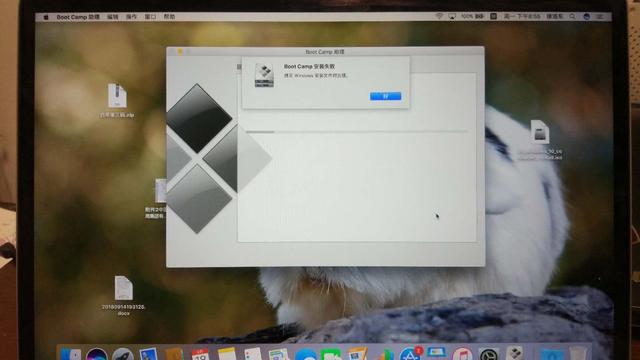Select the .zip file on the desktop
This screenshot has width=640, height=360.
click(x=117, y=100)
